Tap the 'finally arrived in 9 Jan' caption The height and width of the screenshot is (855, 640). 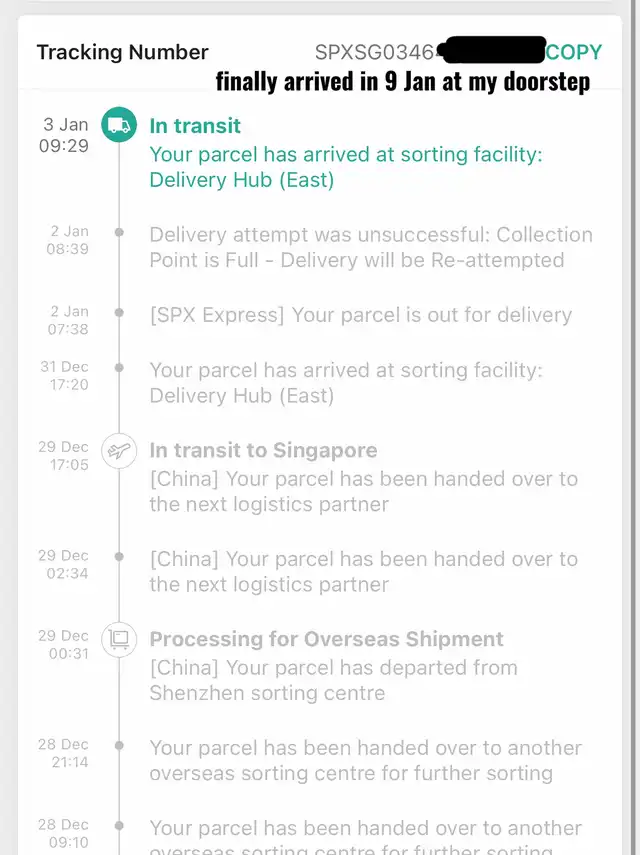coord(402,81)
